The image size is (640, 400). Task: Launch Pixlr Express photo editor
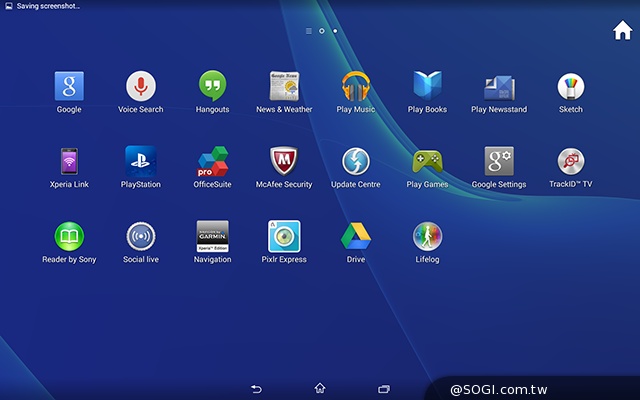284,236
